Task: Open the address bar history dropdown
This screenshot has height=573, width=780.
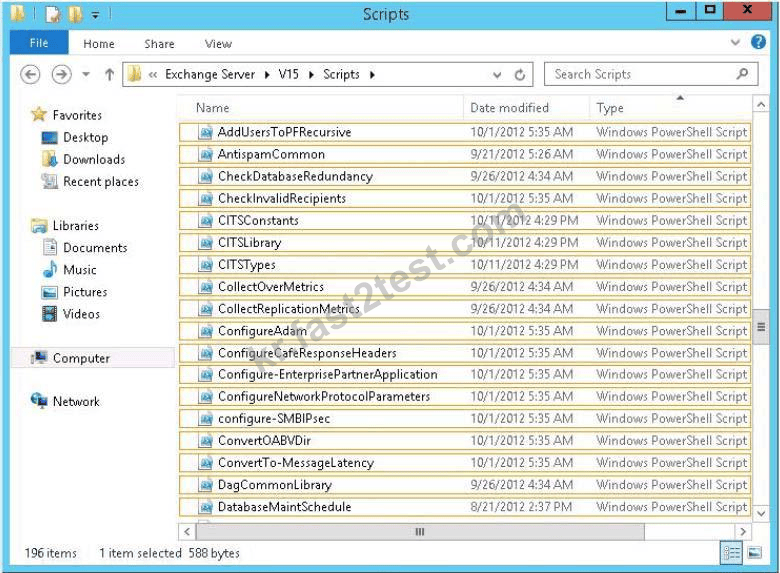Action: (497, 75)
